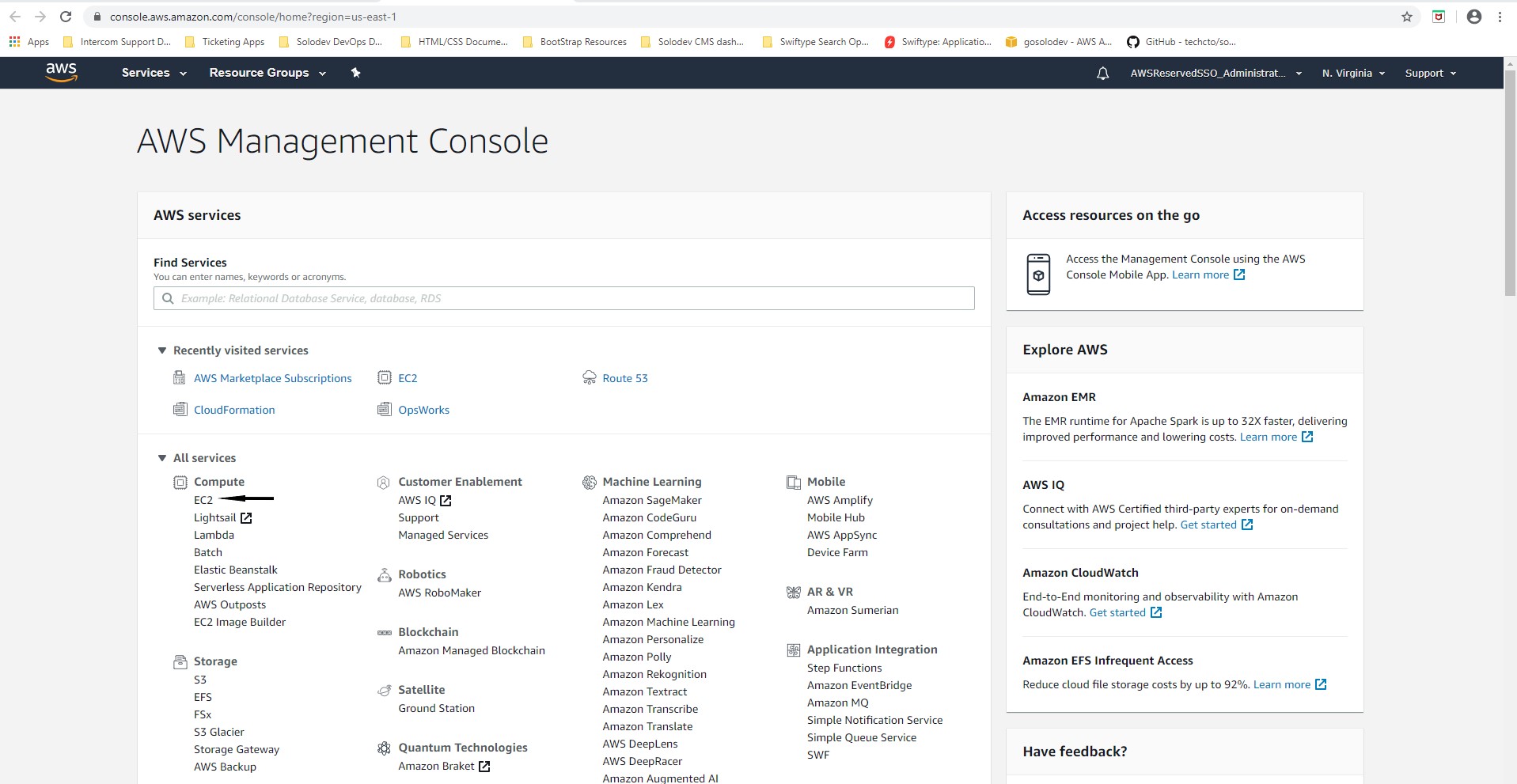Collapse the All services section
This screenshot has width=1517, height=784.
pyautogui.click(x=162, y=458)
